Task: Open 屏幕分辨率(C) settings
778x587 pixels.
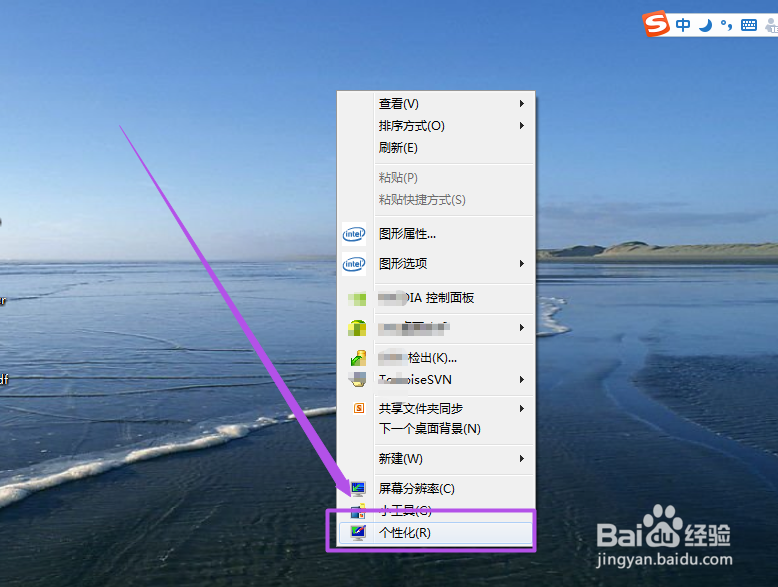Action: click(x=436, y=489)
